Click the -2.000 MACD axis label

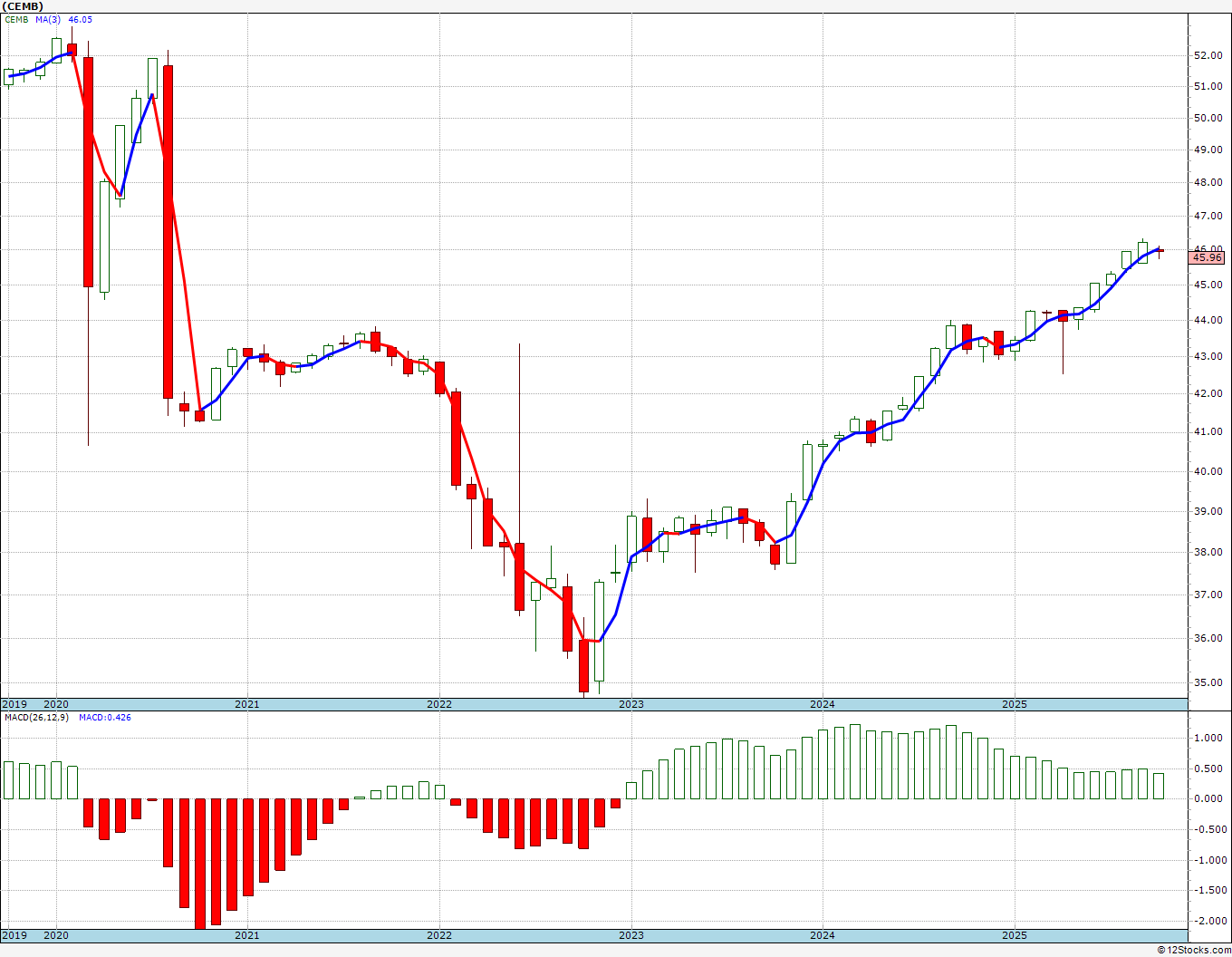pyautogui.click(x=1209, y=921)
